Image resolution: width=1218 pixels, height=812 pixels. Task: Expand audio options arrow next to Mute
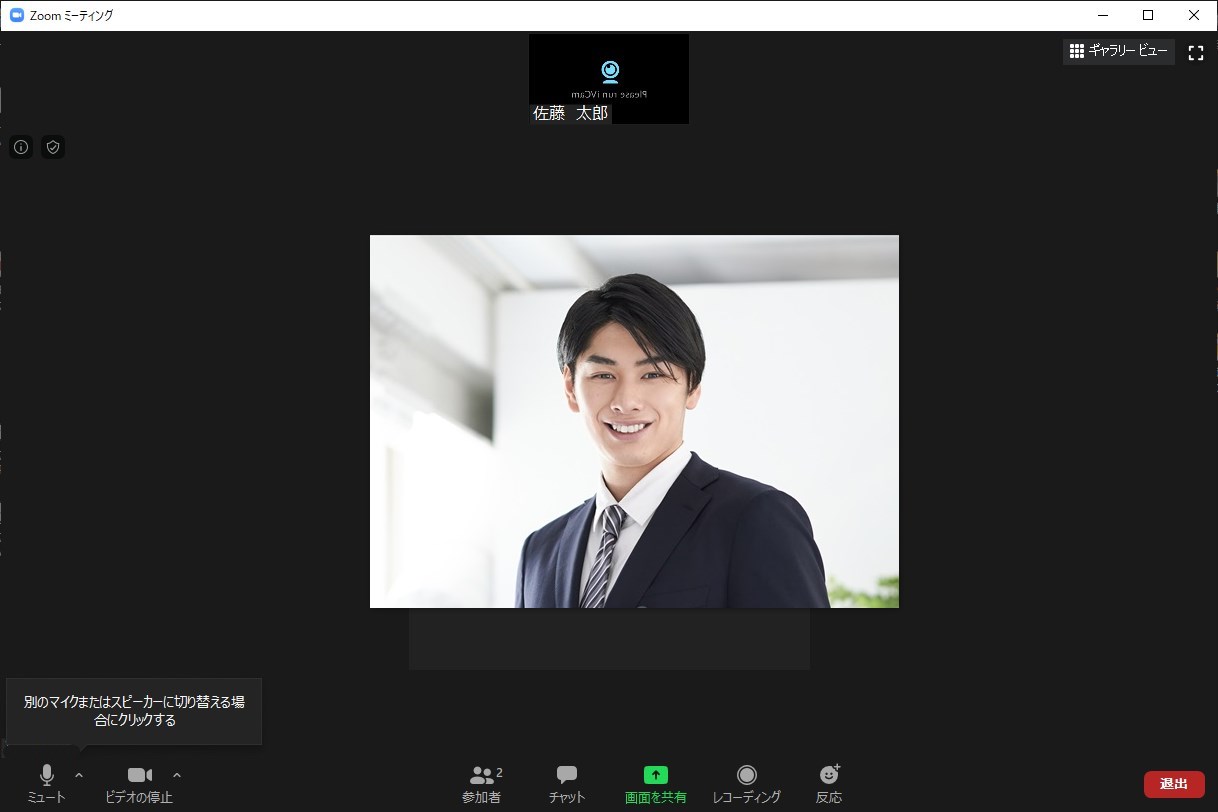click(x=79, y=775)
